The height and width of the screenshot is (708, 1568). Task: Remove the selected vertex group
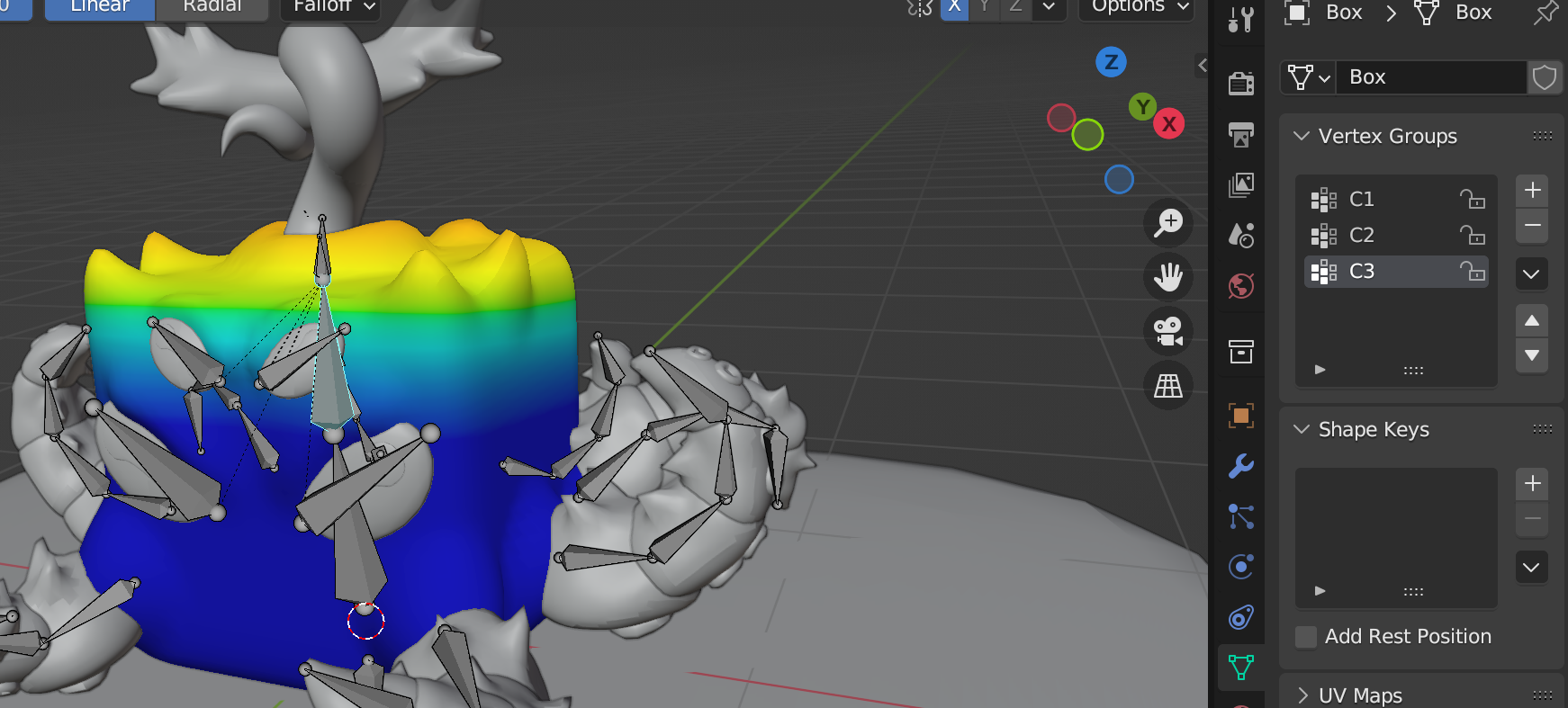coord(1532,226)
